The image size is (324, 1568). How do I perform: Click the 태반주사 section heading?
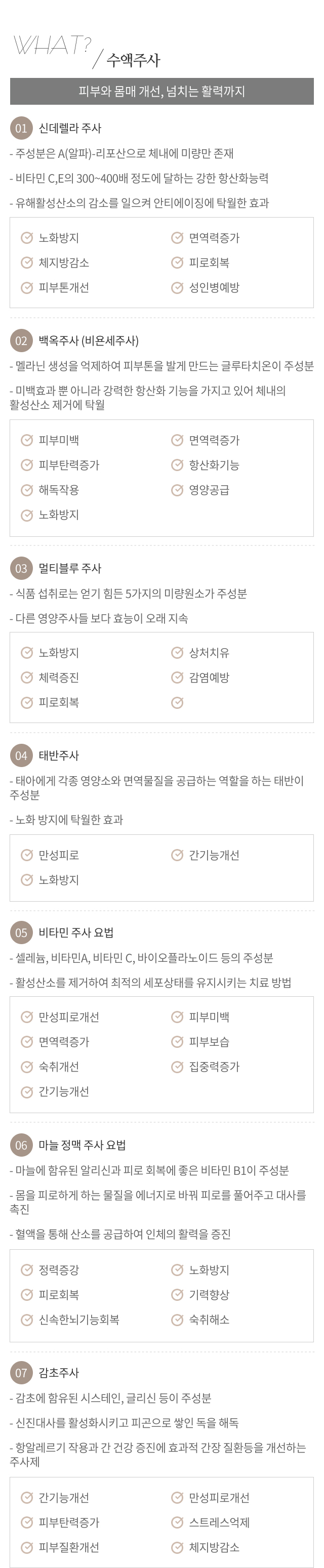click(x=59, y=755)
